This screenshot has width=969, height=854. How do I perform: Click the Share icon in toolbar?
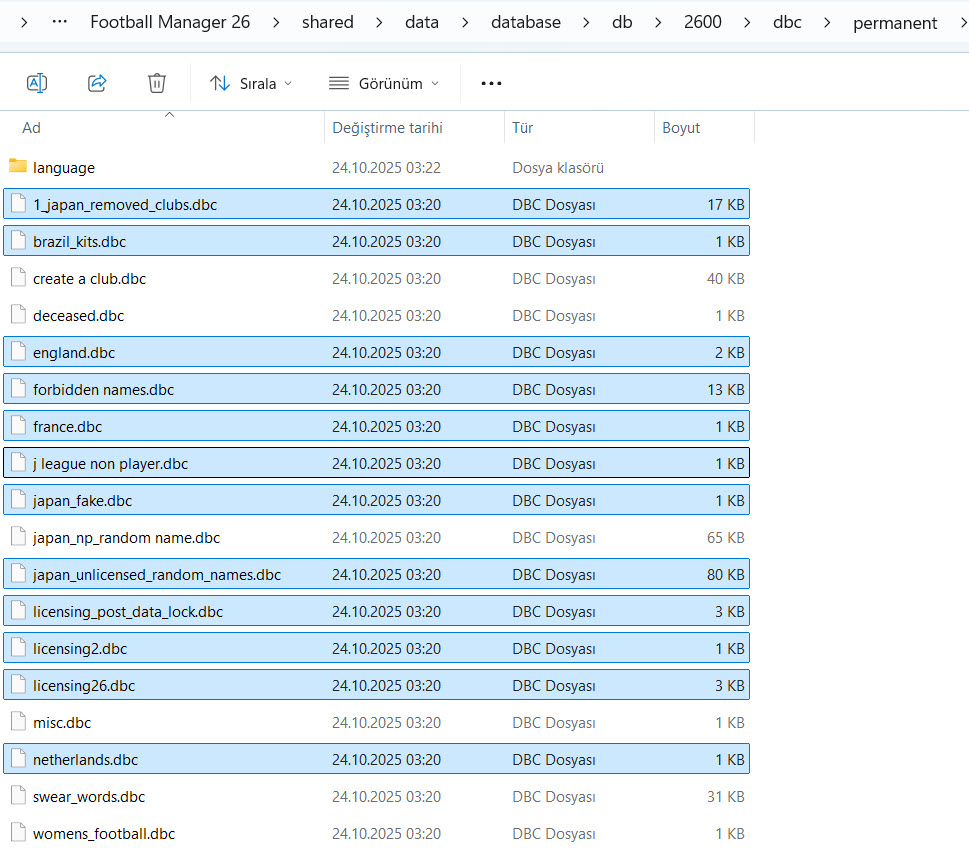point(97,83)
